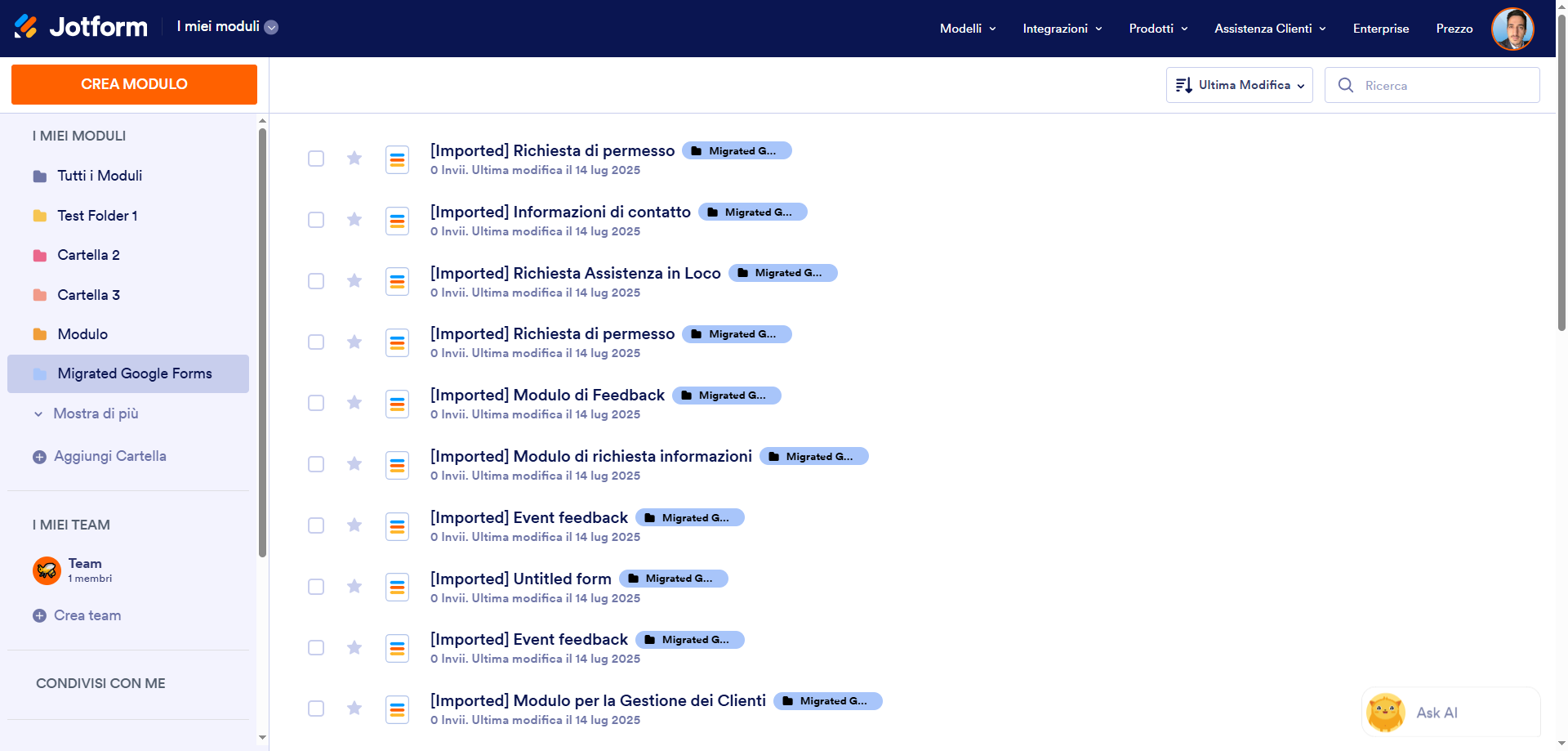This screenshot has width=1568, height=751.
Task: Click the plus icon for Crea team
Action: [x=39, y=615]
